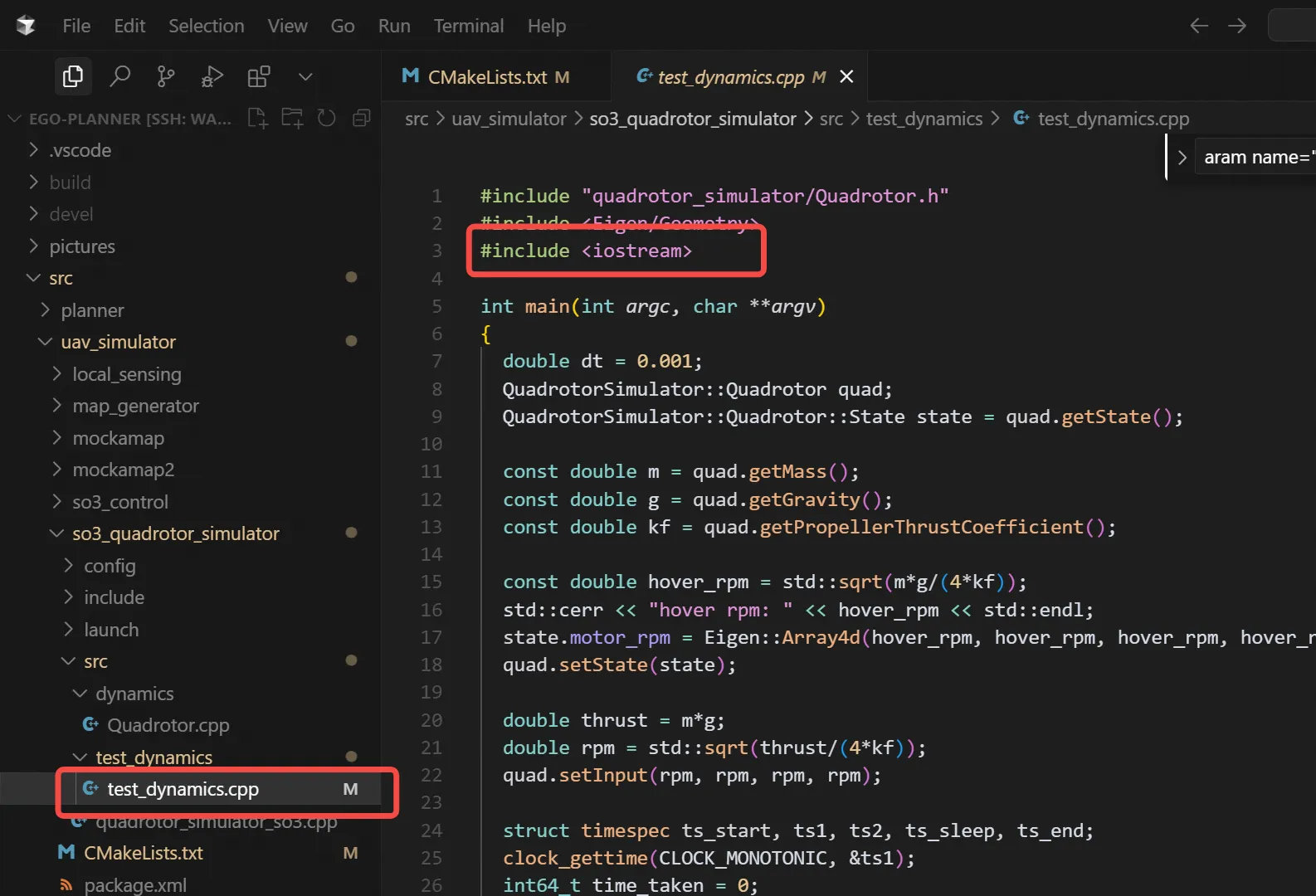This screenshot has height=896, width=1316.
Task: Click the line number 5 gutter
Action: [x=436, y=306]
